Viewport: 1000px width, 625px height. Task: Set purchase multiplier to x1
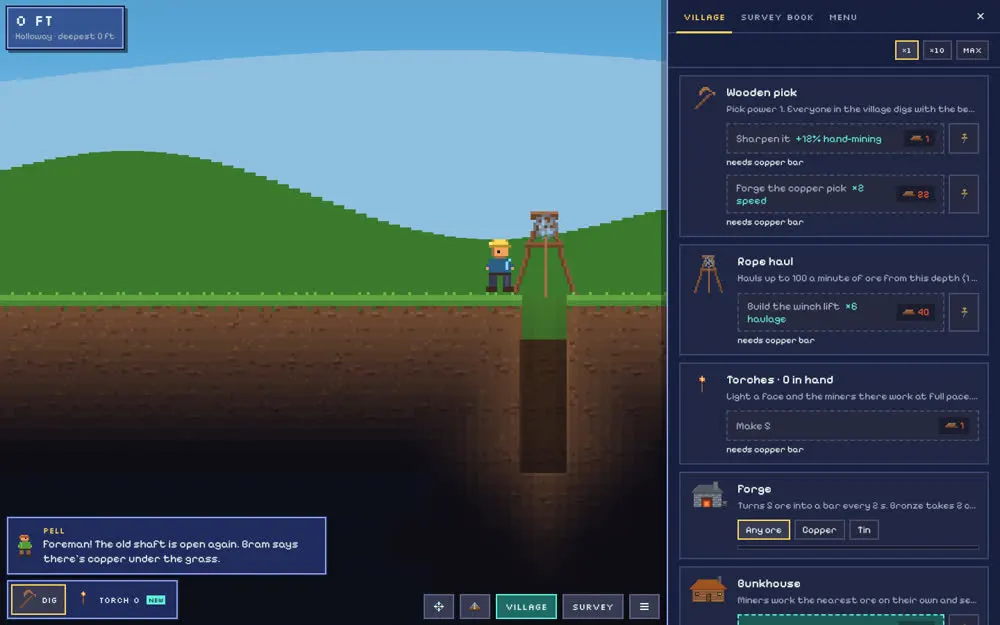(906, 50)
